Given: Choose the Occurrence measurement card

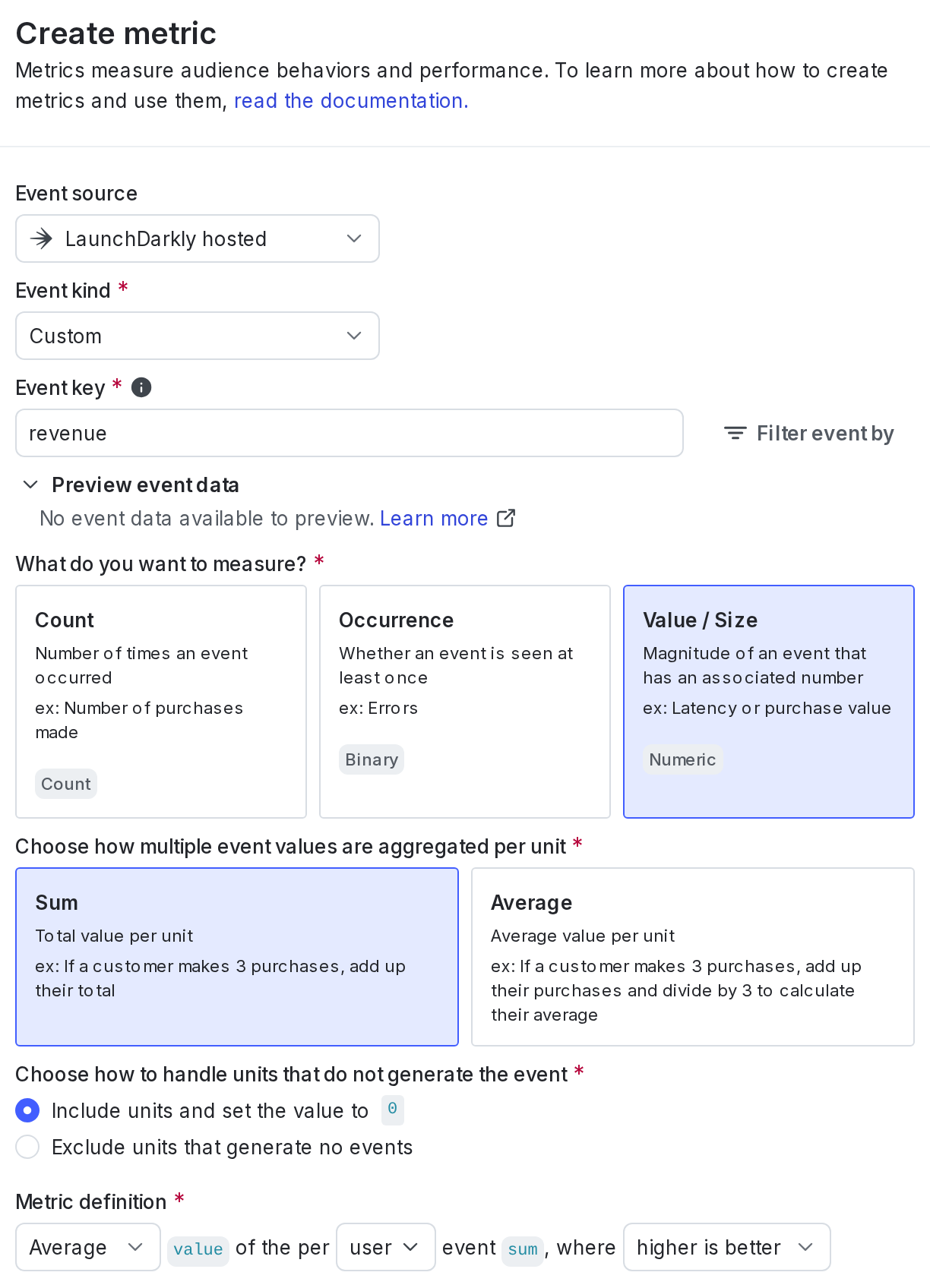Looking at the screenshot, I should [x=465, y=702].
